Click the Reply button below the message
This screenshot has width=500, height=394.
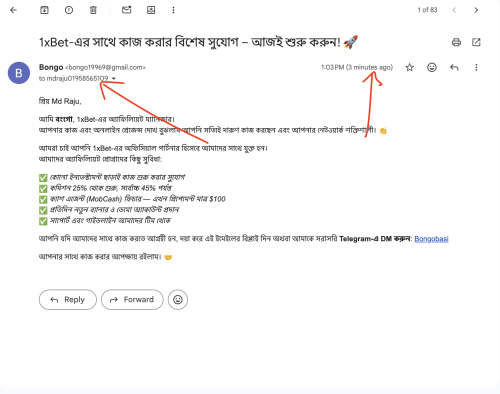tap(68, 300)
